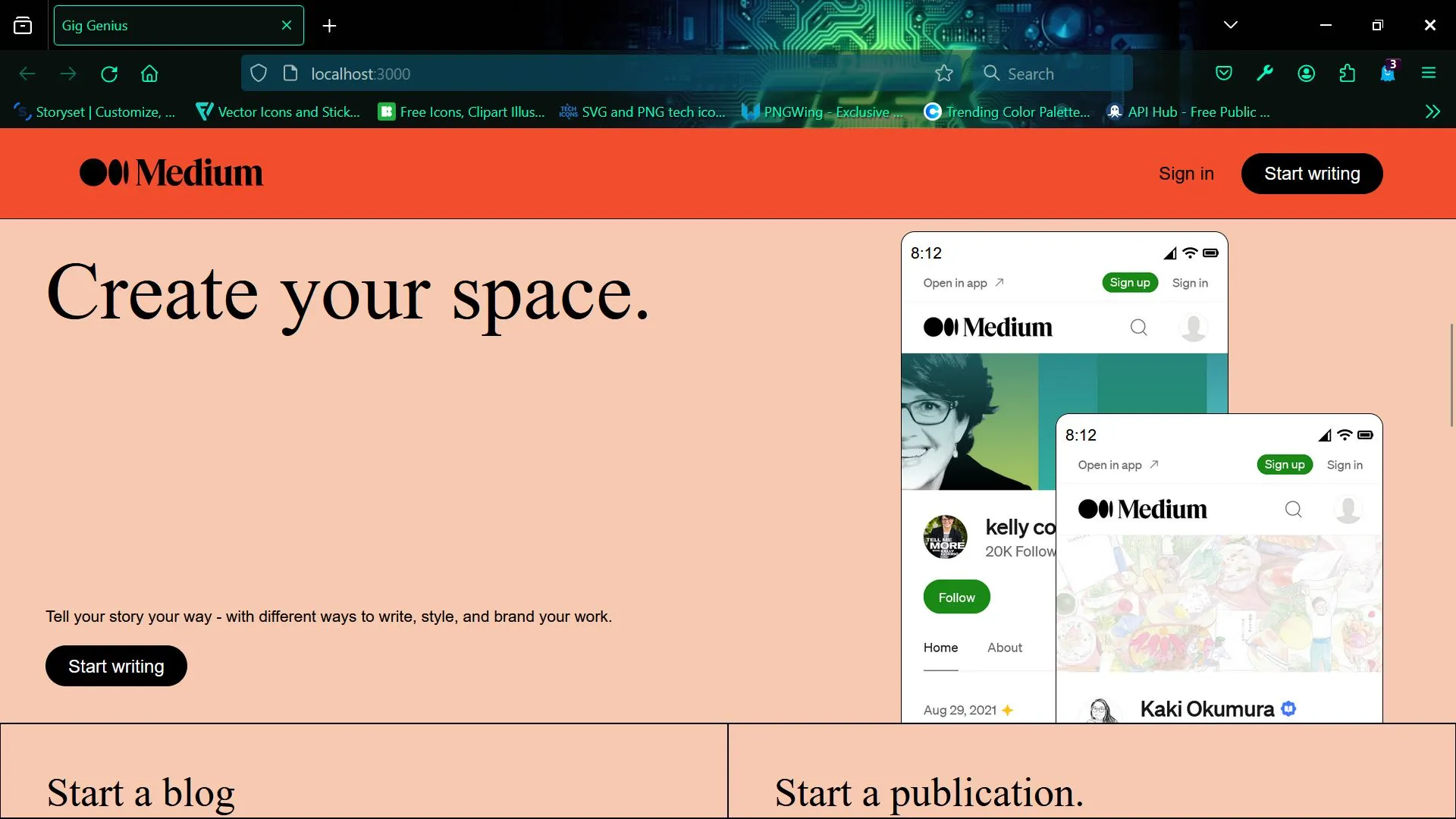Click the green Follow button
This screenshot has height=819, width=1456.
click(956, 597)
